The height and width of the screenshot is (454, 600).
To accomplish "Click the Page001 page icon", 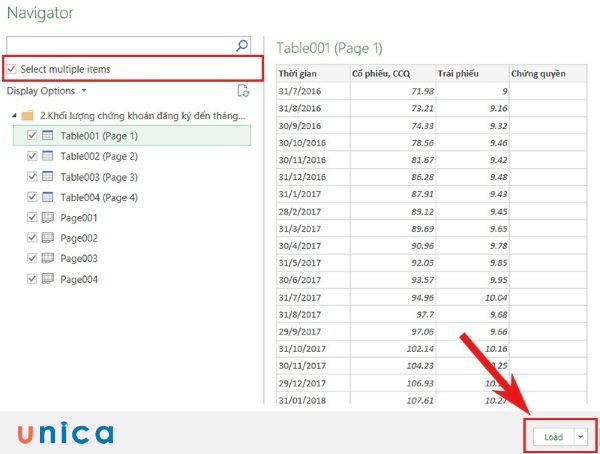I will click(x=47, y=217).
